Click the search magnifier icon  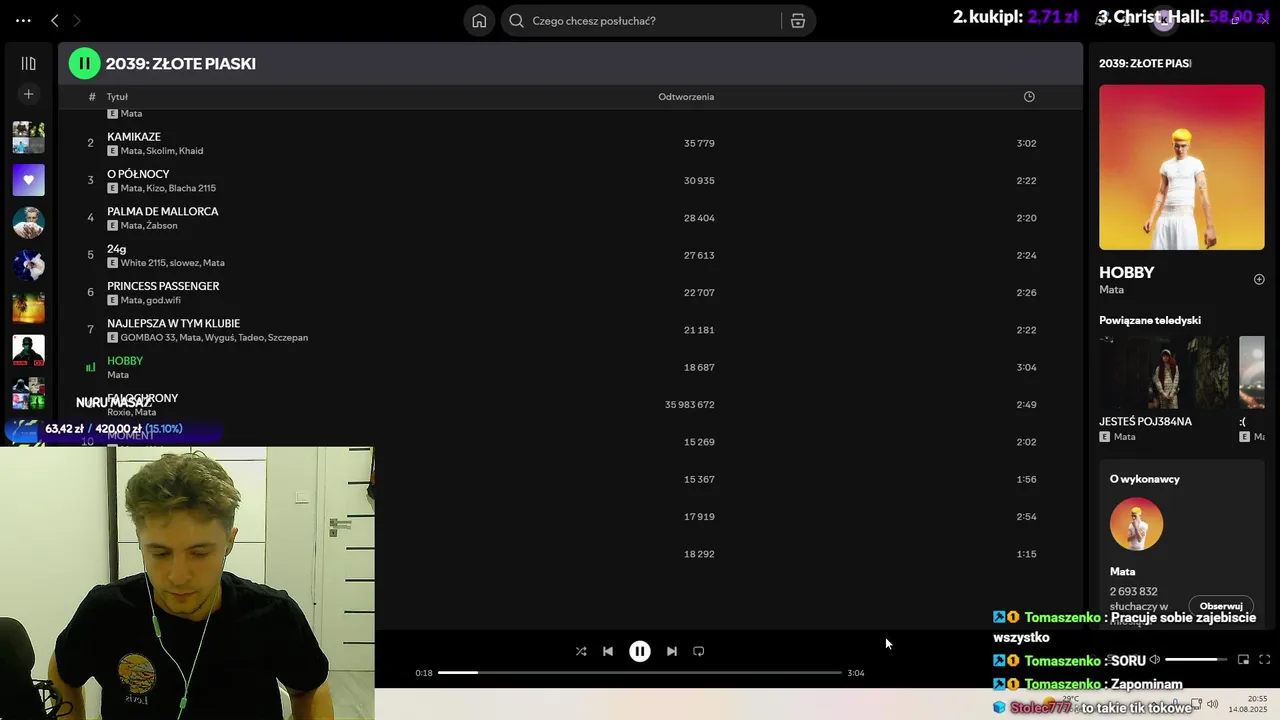(517, 20)
